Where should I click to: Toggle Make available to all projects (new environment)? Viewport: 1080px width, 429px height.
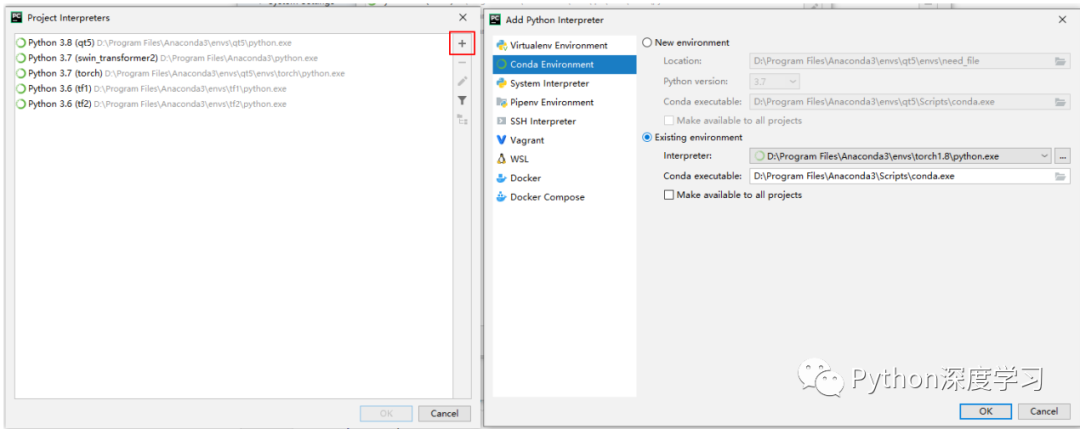tap(669, 121)
